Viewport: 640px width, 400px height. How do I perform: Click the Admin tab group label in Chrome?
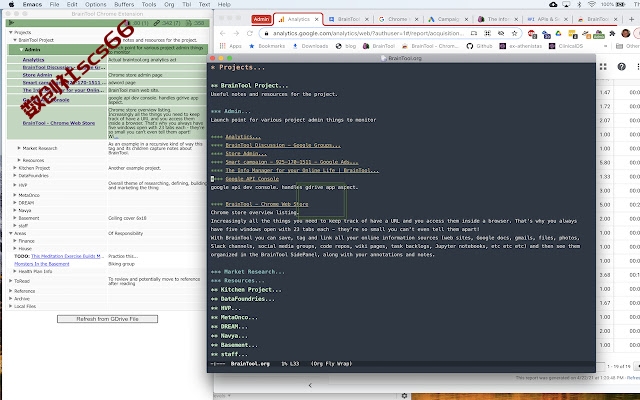[x=261, y=19]
